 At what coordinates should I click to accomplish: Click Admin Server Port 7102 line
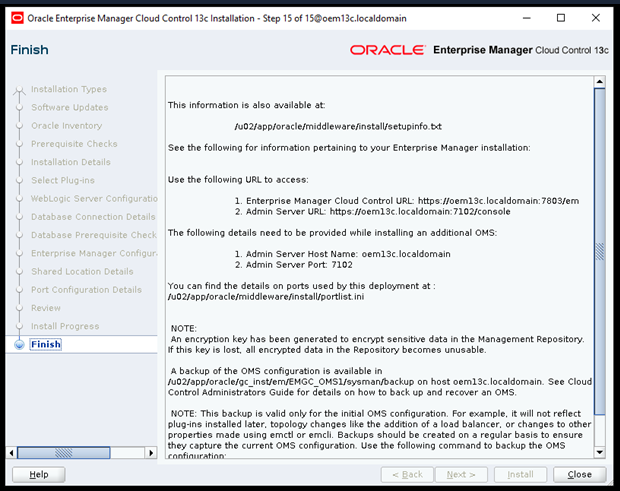tap(293, 264)
